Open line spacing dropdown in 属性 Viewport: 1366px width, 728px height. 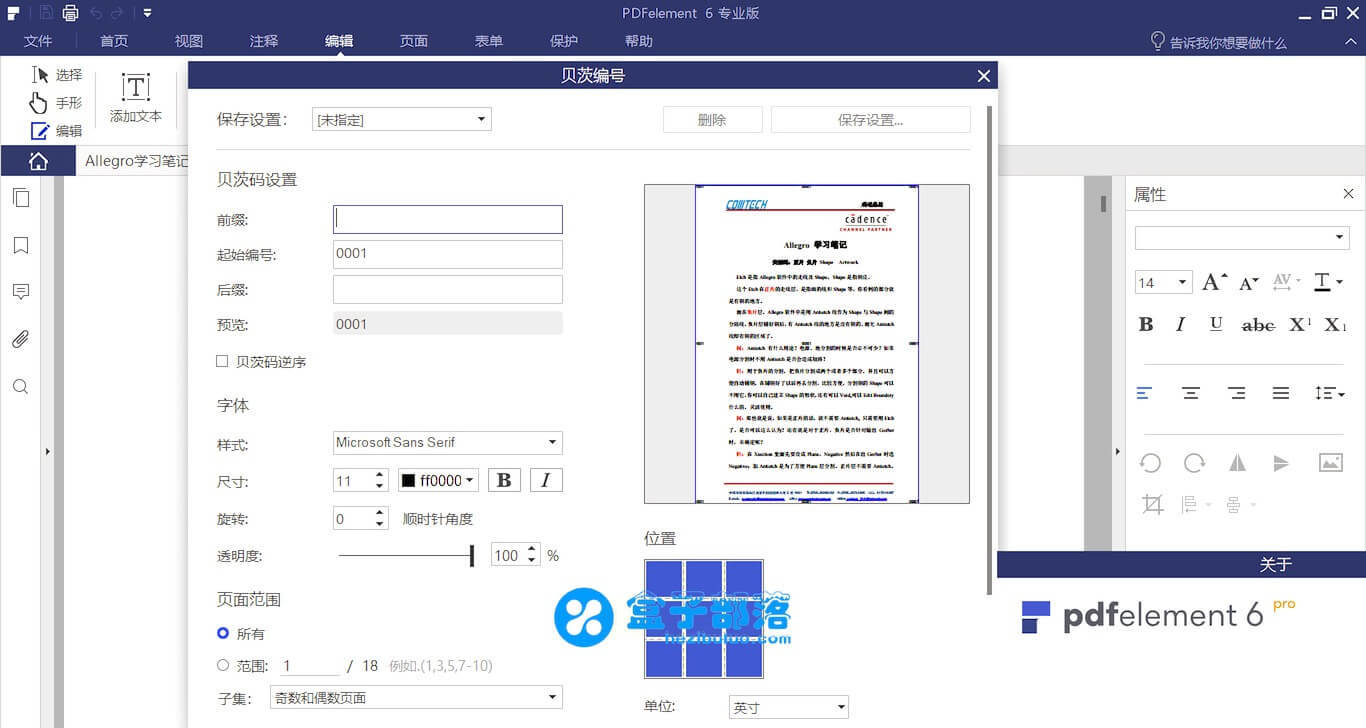(1330, 394)
